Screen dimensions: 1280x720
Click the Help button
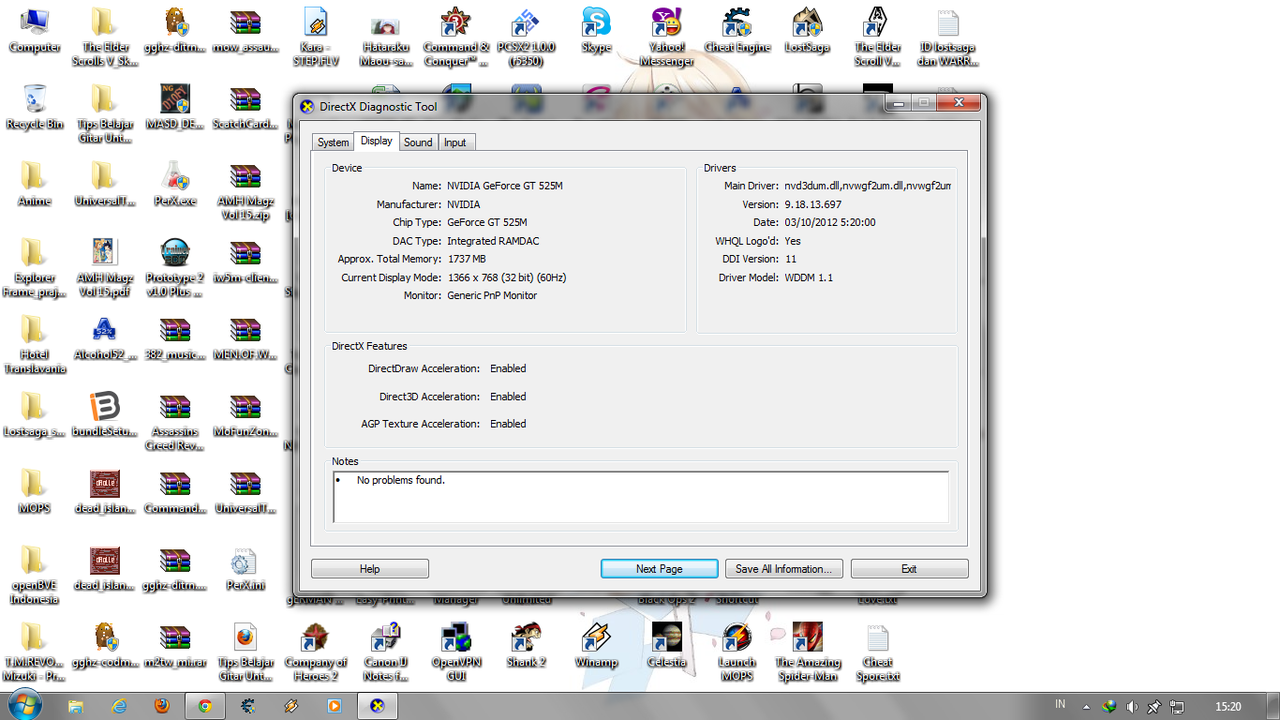(370, 569)
